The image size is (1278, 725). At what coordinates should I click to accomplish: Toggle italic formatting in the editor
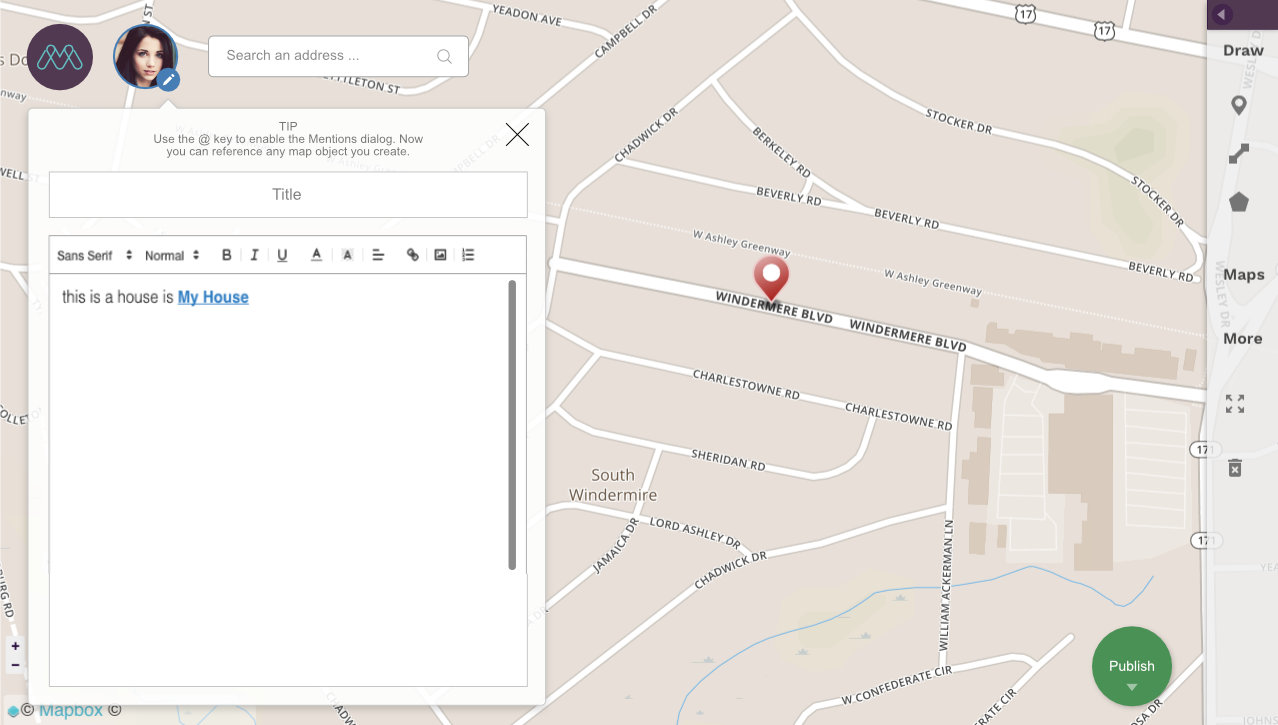click(x=254, y=255)
